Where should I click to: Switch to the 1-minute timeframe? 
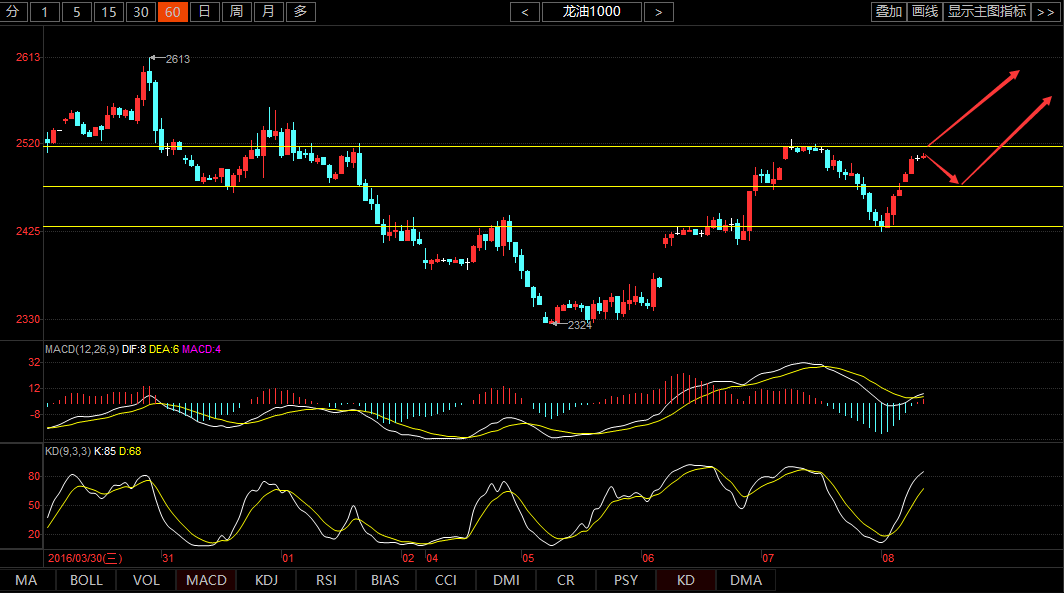click(45, 12)
